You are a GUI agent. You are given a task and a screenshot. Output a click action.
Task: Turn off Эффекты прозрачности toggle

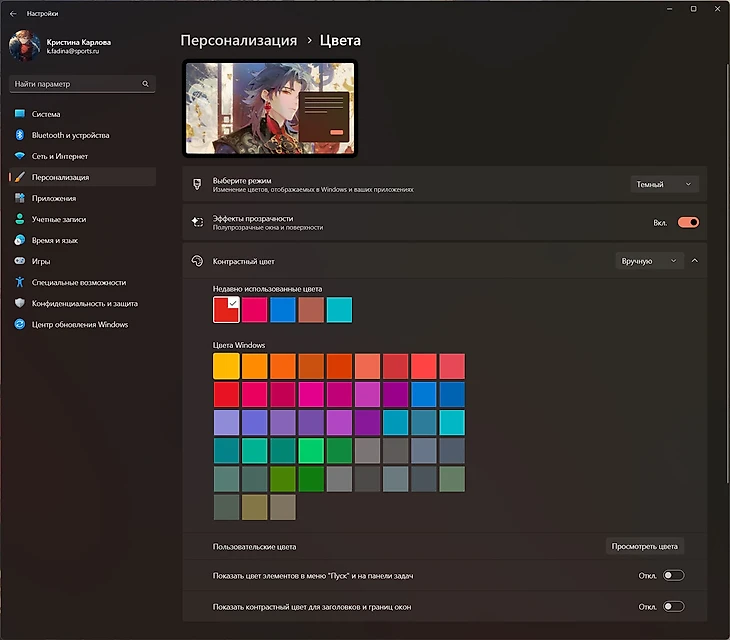[x=688, y=223]
